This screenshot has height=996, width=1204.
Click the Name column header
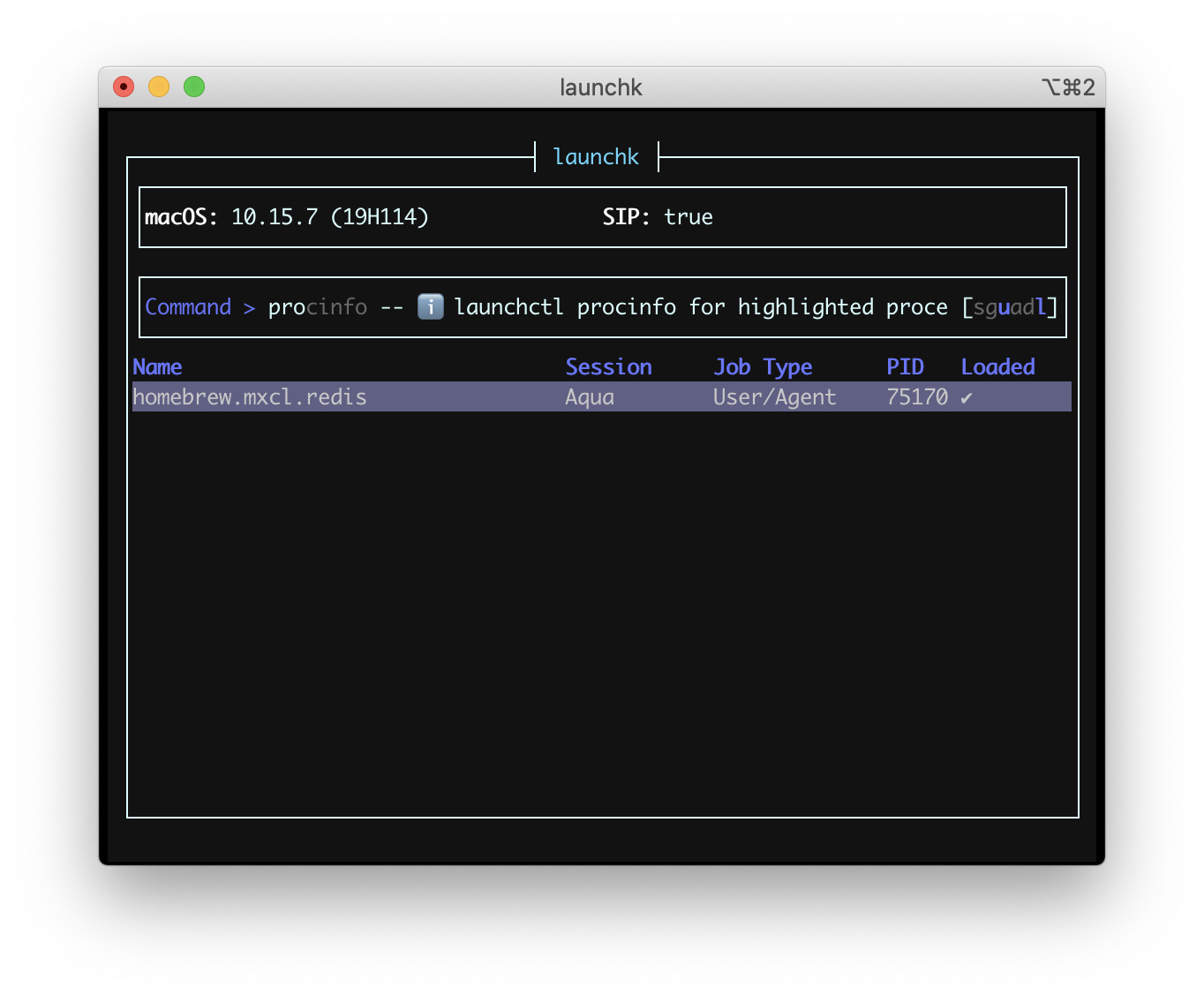pyautogui.click(x=157, y=366)
